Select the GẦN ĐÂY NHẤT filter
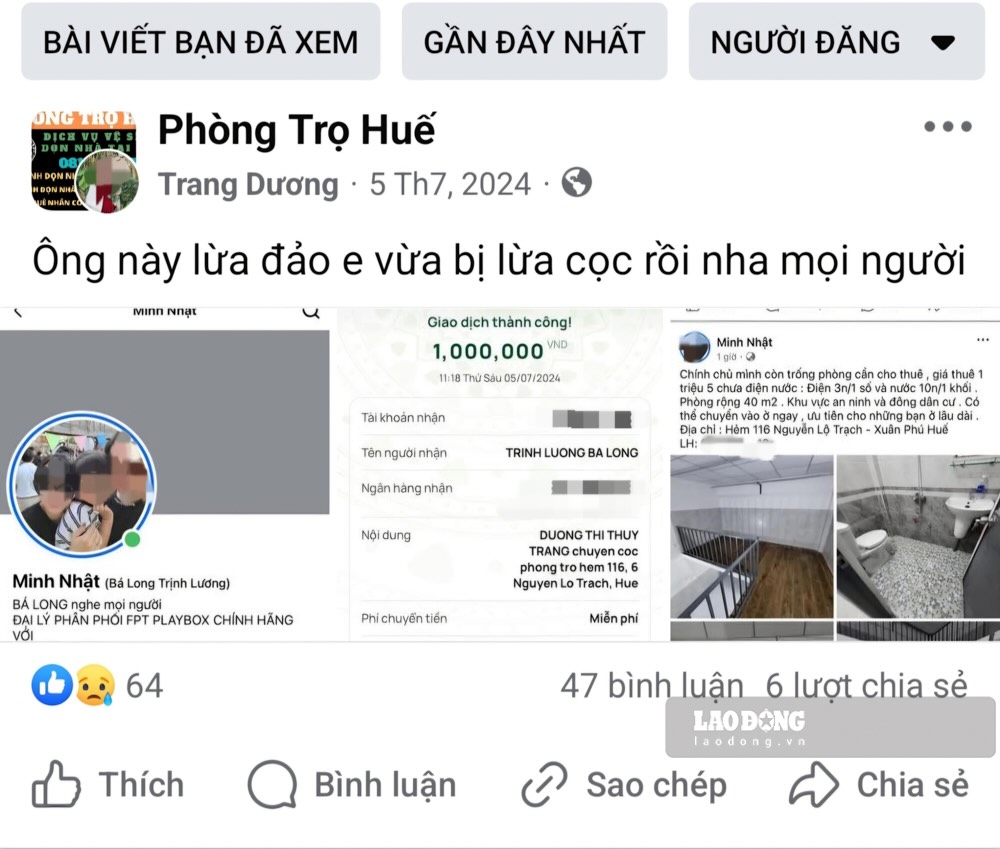The height and width of the screenshot is (849, 1000). tap(534, 41)
